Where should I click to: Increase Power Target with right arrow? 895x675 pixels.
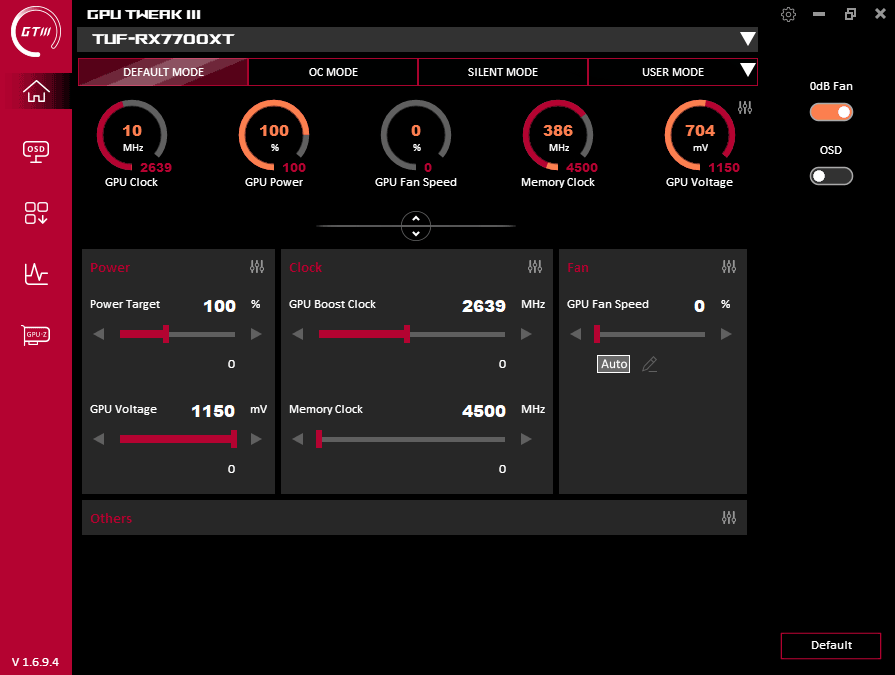point(256,334)
